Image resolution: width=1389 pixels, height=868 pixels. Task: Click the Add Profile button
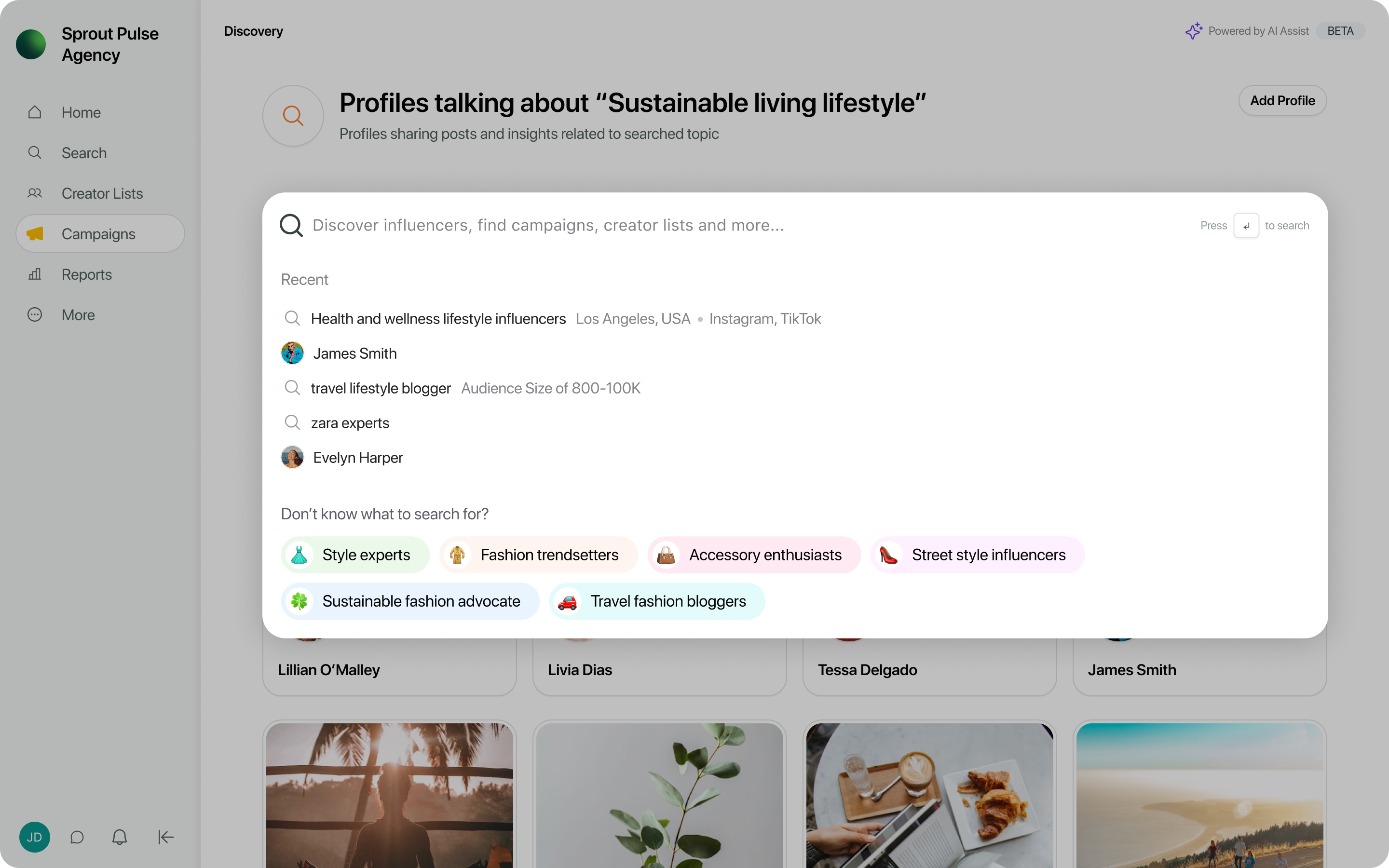tap(1282, 100)
